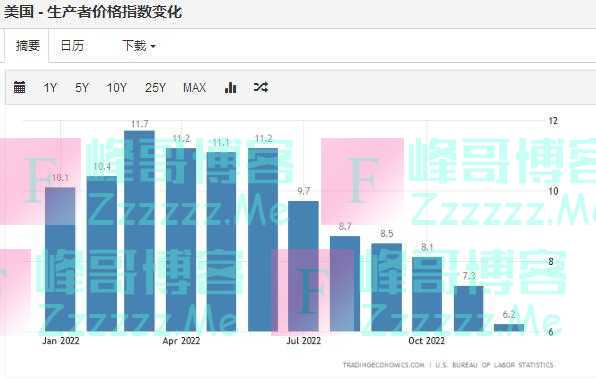Click the compare shuffle arrows icon
This screenshot has height=379, width=596.
click(x=261, y=87)
